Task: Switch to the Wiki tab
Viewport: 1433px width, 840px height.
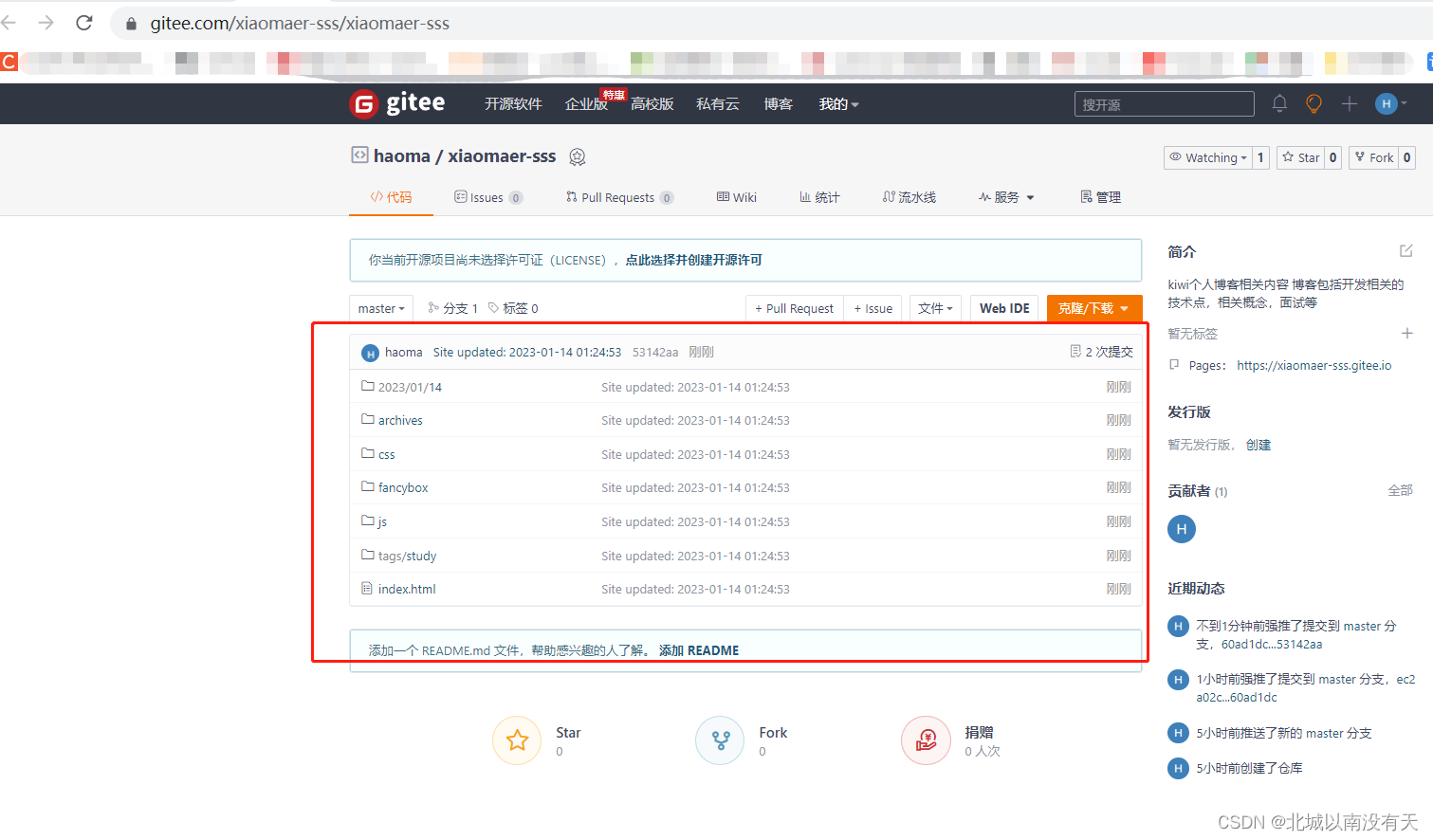Action: [737, 197]
